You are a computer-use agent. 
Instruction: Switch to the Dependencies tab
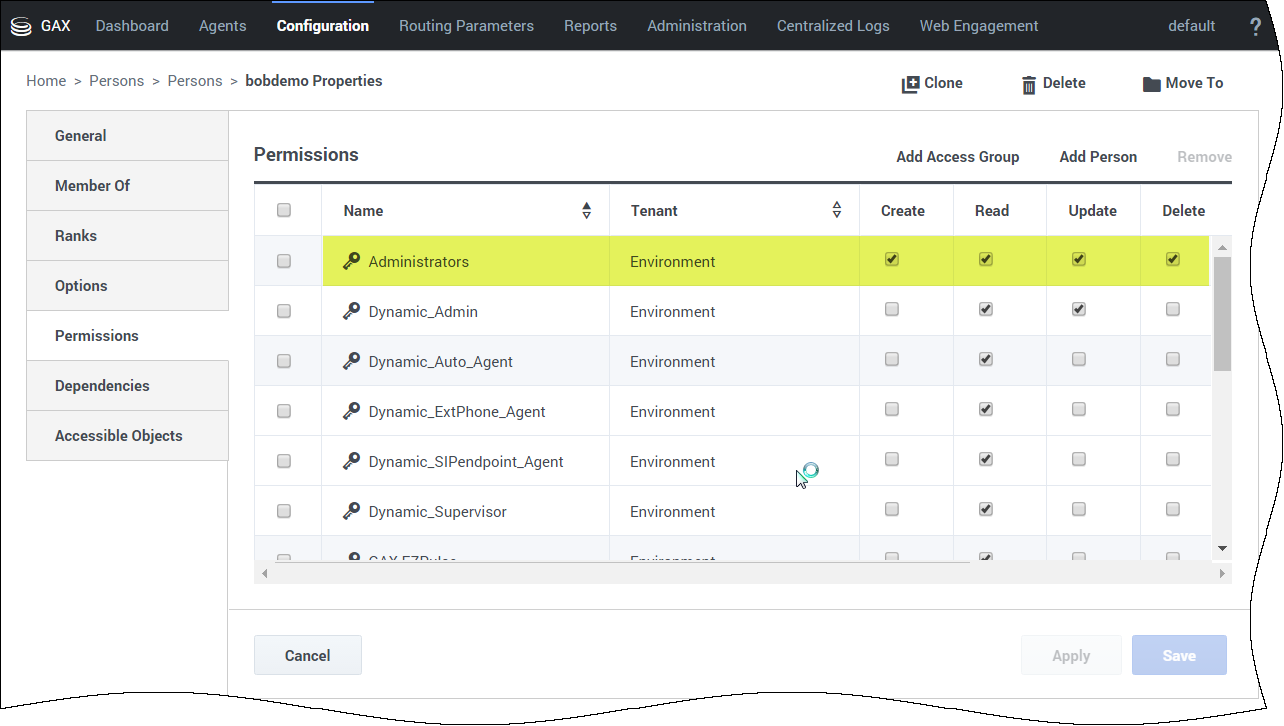pyautogui.click(x=127, y=386)
